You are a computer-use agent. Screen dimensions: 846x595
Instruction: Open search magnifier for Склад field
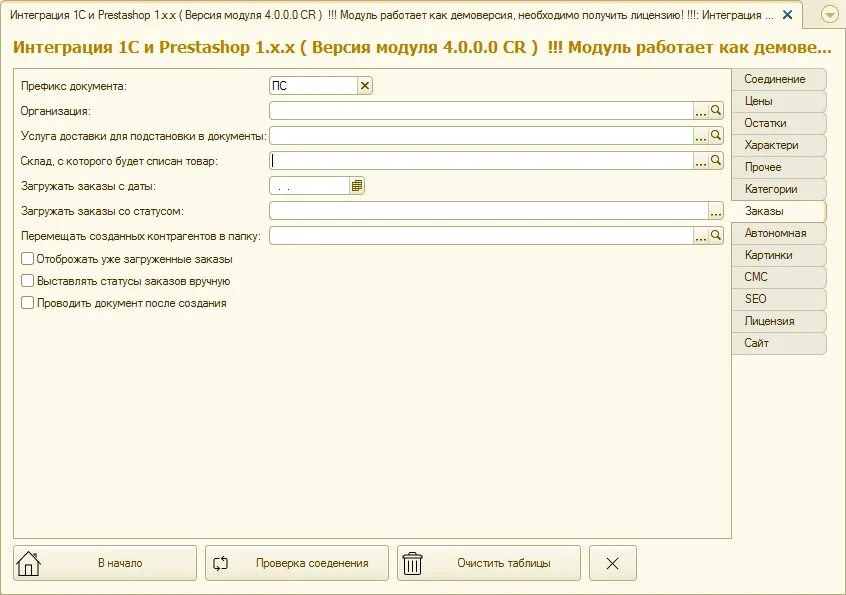click(715, 160)
